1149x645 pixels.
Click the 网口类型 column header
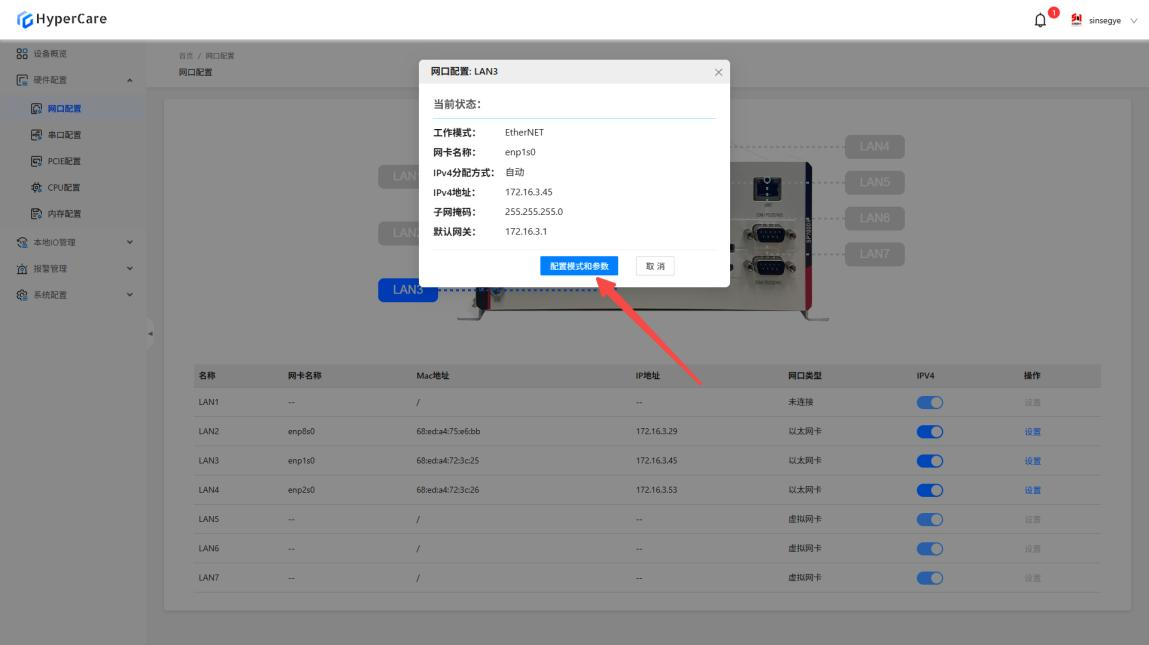pos(805,376)
